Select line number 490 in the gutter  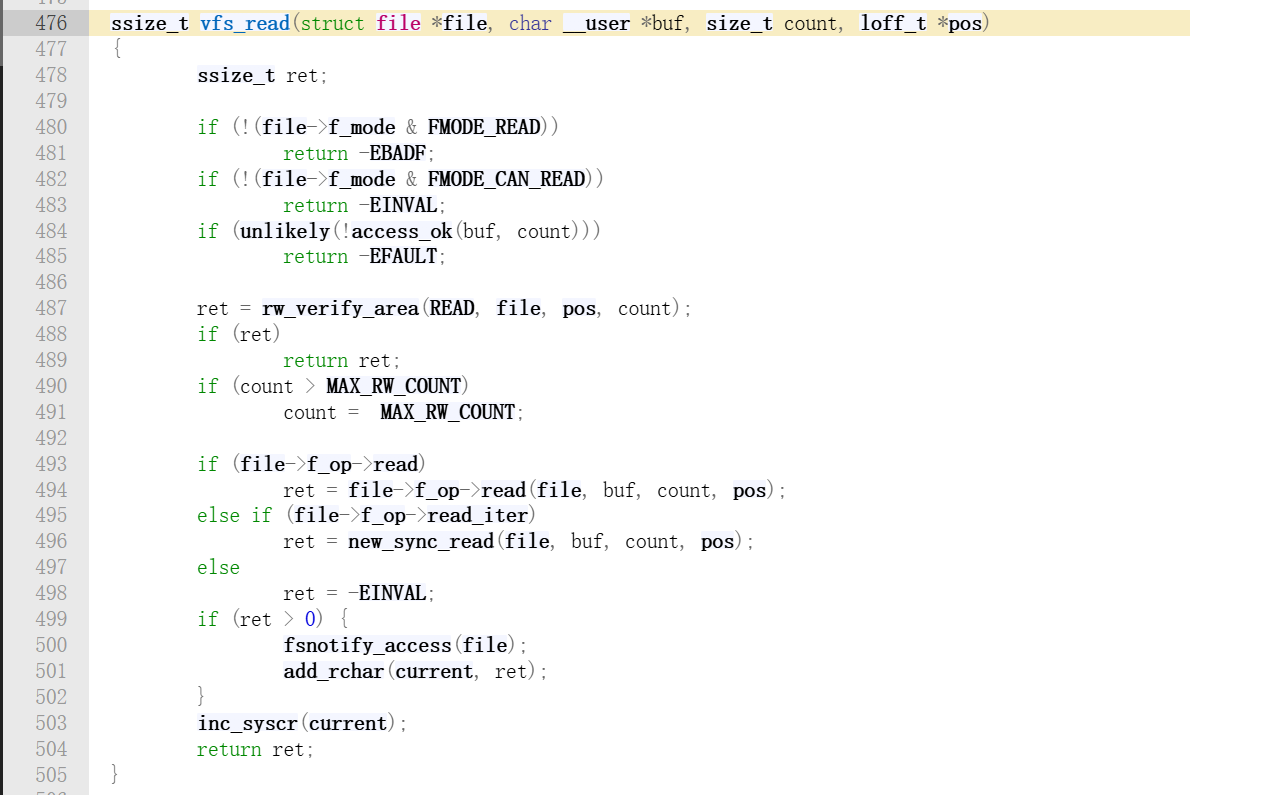click(x=51, y=387)
